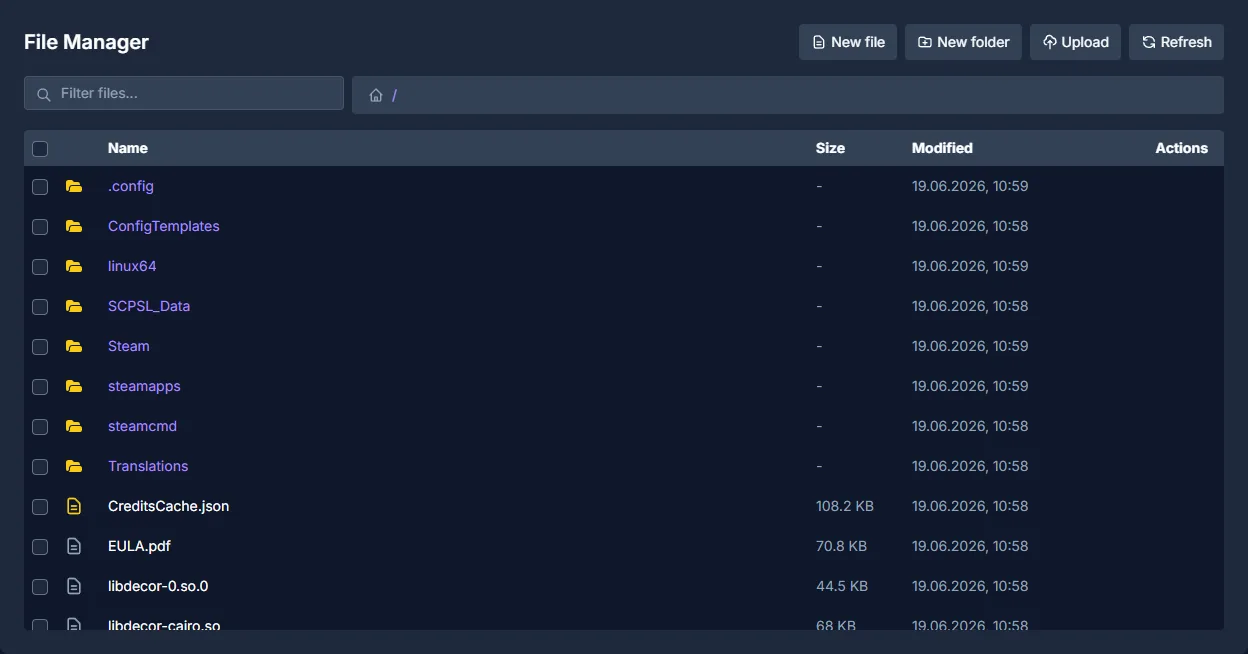Screen dimensions: 1248x654
Task: Click the modified date of Translations
Action: click(x=970, y=466)
